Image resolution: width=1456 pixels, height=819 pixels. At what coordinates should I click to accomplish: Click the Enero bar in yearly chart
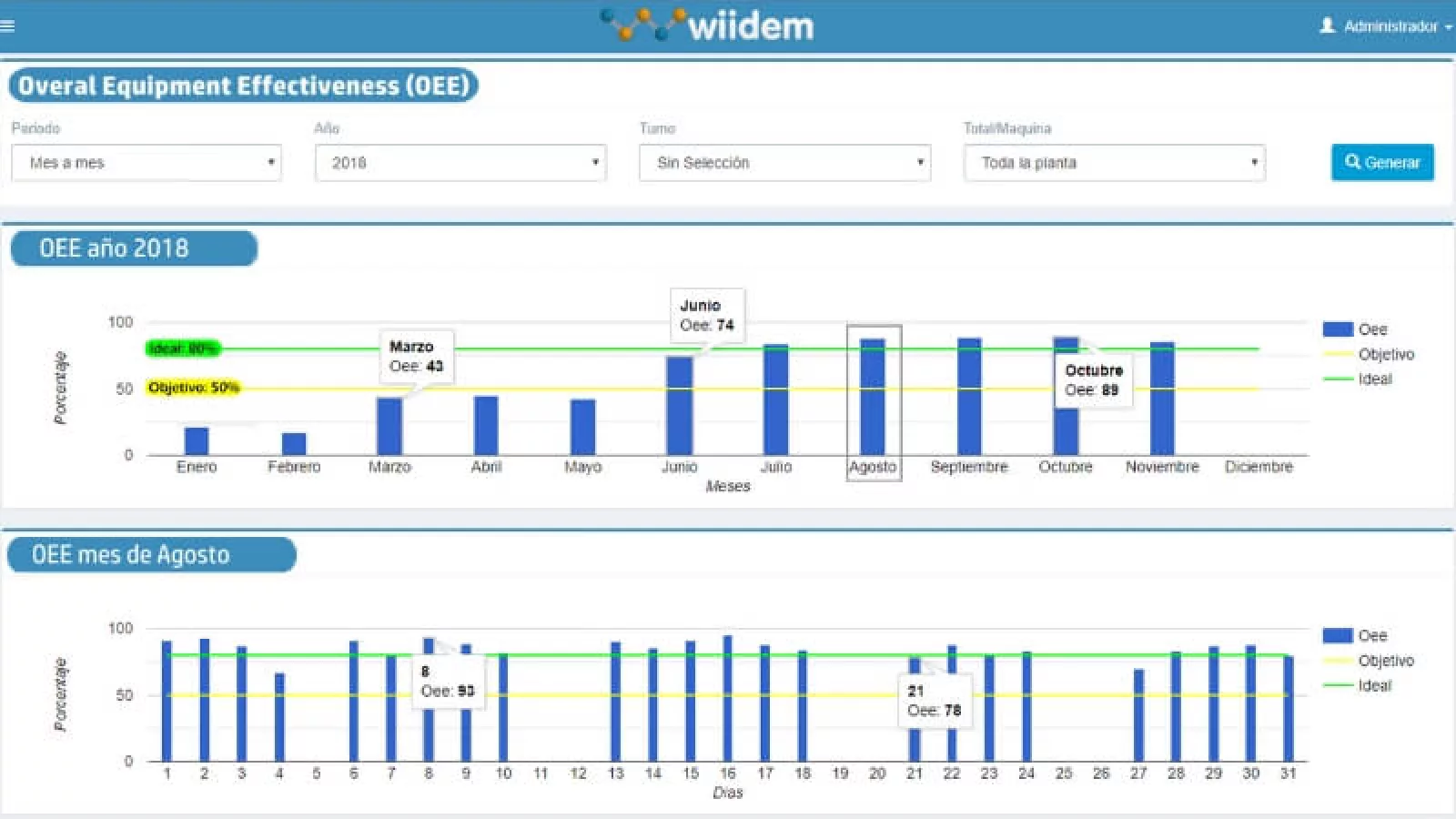click(197, 440)
